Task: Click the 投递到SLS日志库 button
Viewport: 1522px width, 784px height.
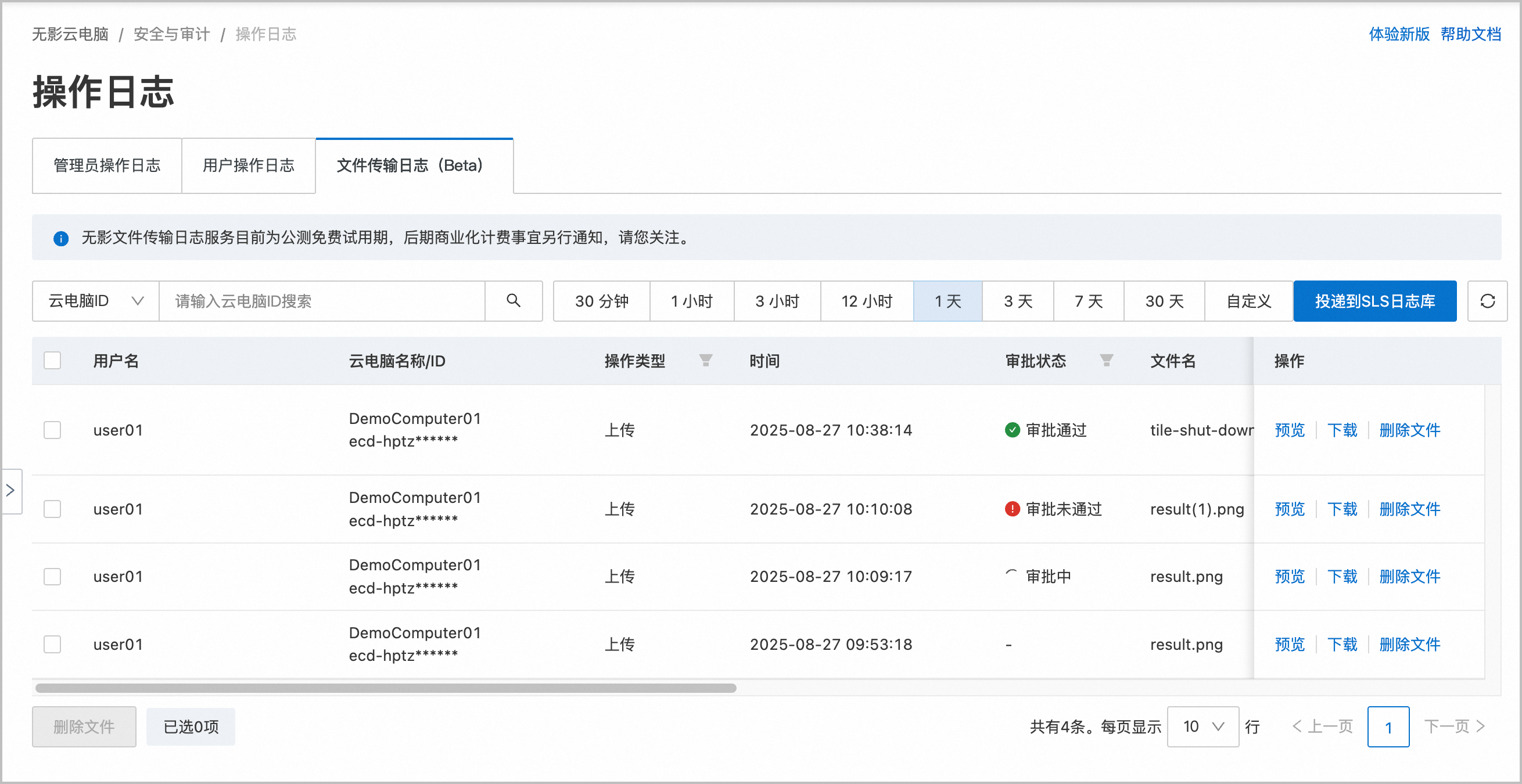Action: (1374, 301)
